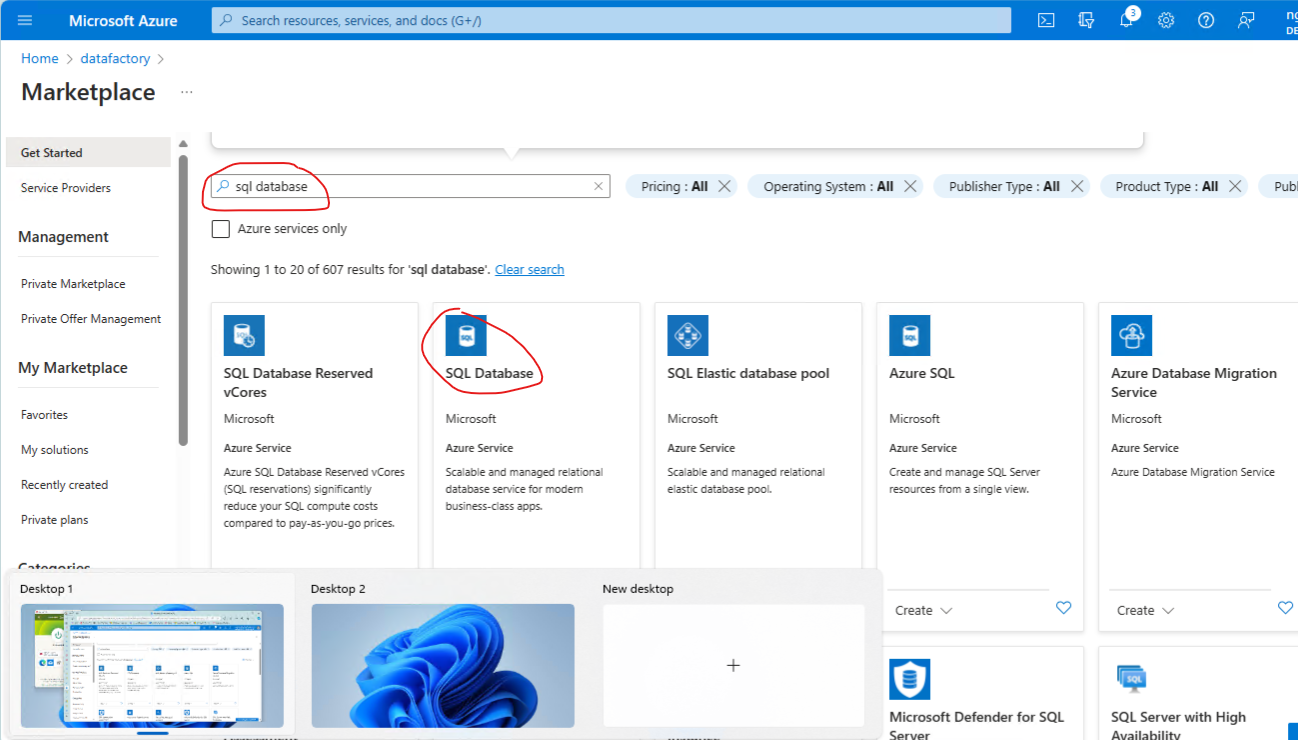Click the global Azure search resources field

(611, 20)
